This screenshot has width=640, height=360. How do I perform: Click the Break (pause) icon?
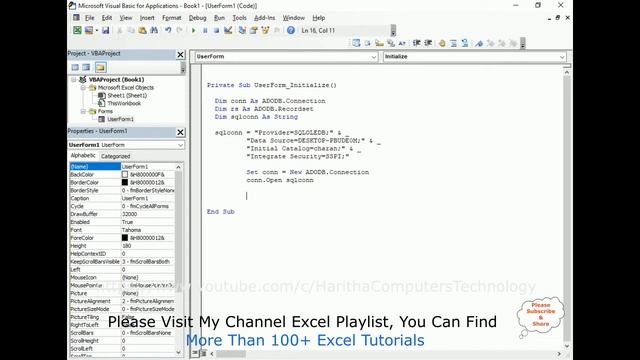click(x=205, y=30)
